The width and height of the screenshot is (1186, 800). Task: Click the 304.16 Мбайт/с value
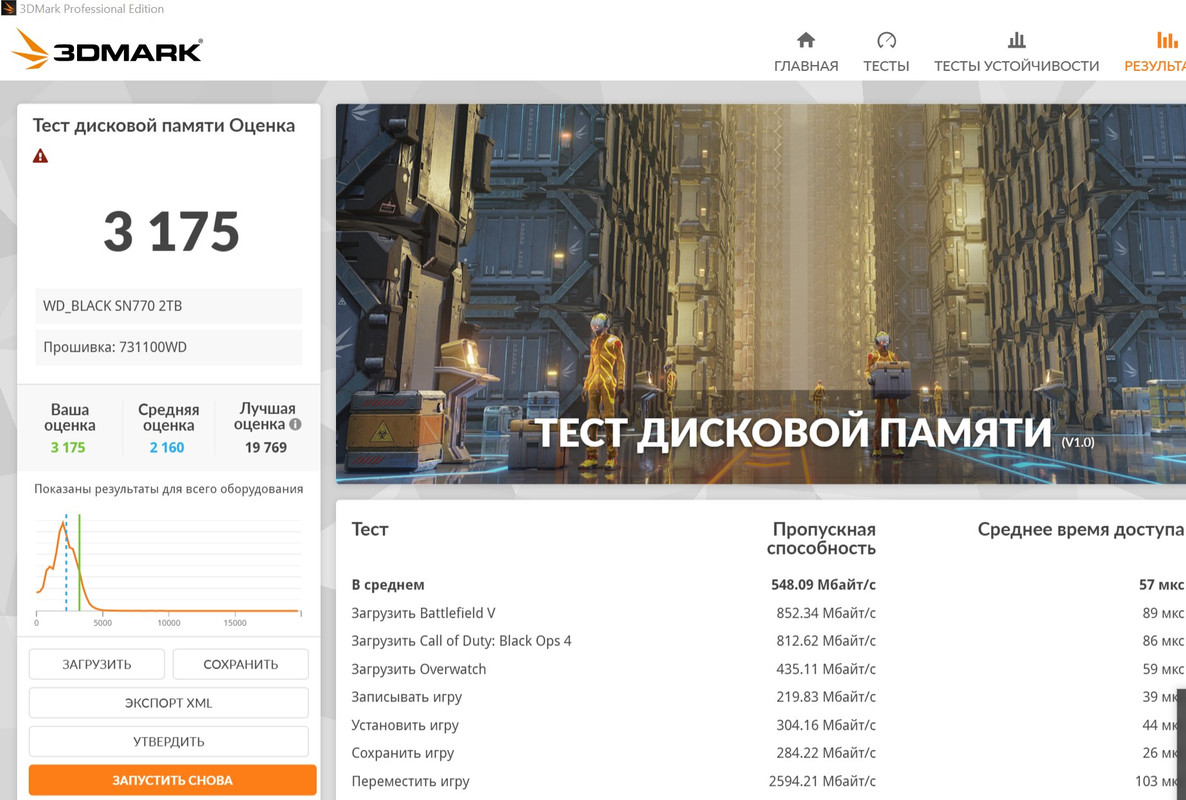[826, 724]
